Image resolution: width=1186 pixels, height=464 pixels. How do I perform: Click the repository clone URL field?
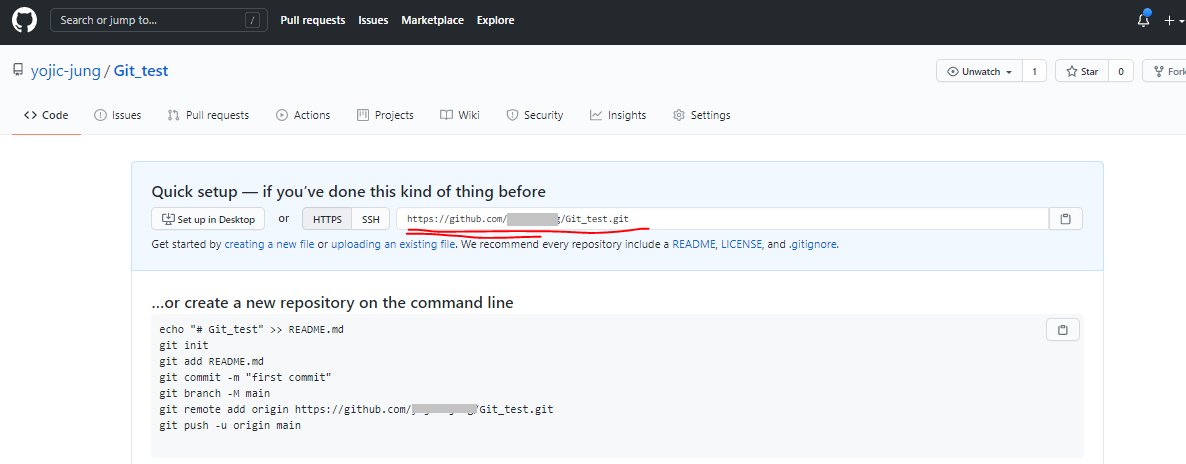coord(722,219)
